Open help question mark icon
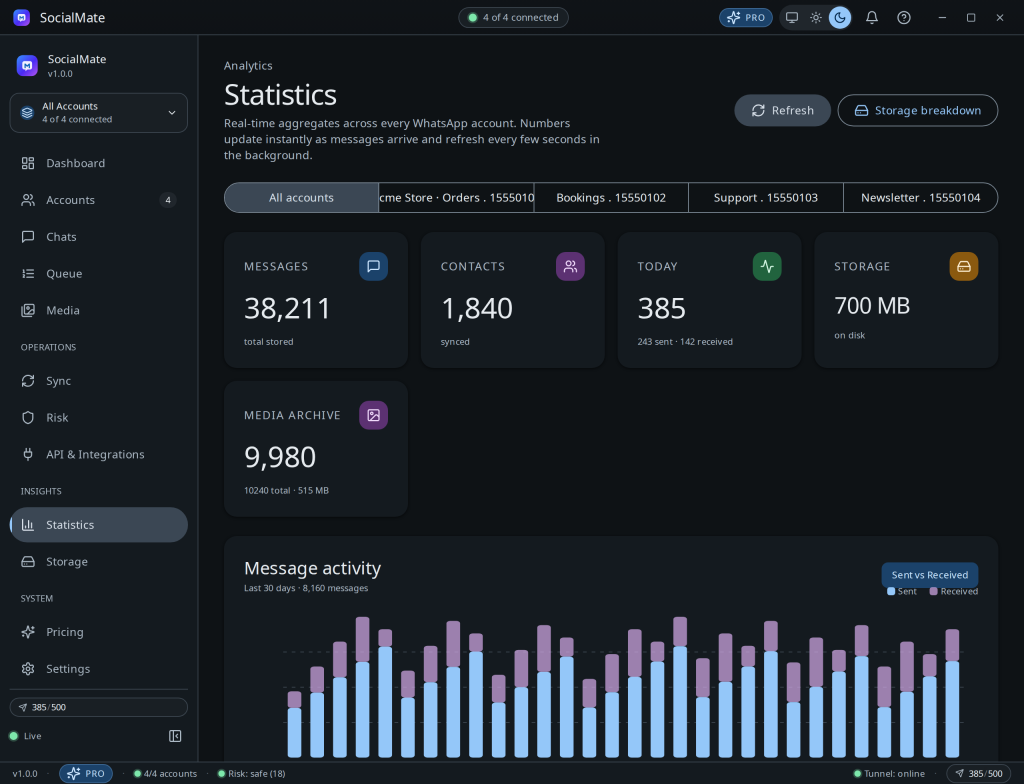This screenshot has height=784, width=1024. pyautogui.click(x=904, y=18)
